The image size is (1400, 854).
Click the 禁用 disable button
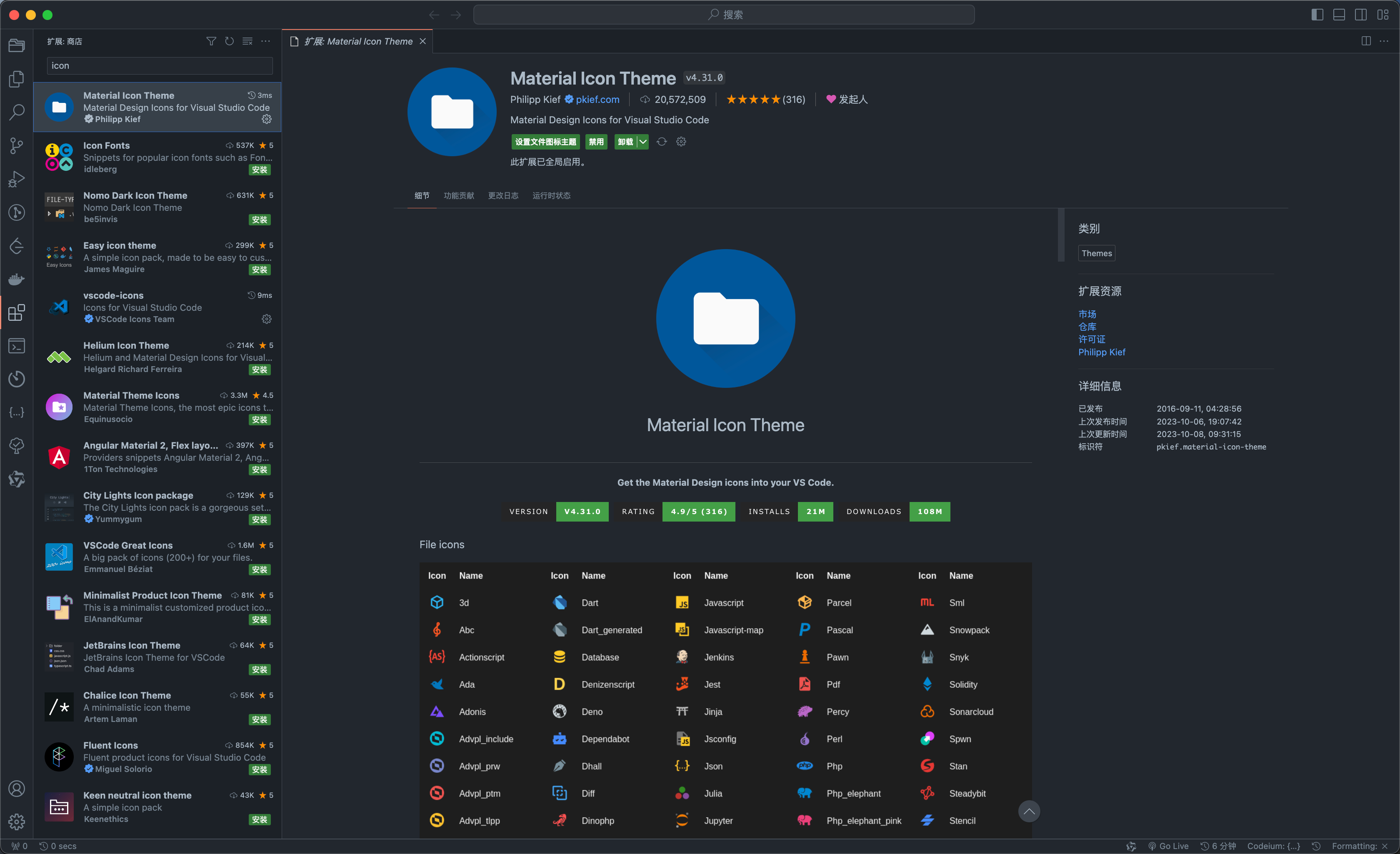point(596,142)
